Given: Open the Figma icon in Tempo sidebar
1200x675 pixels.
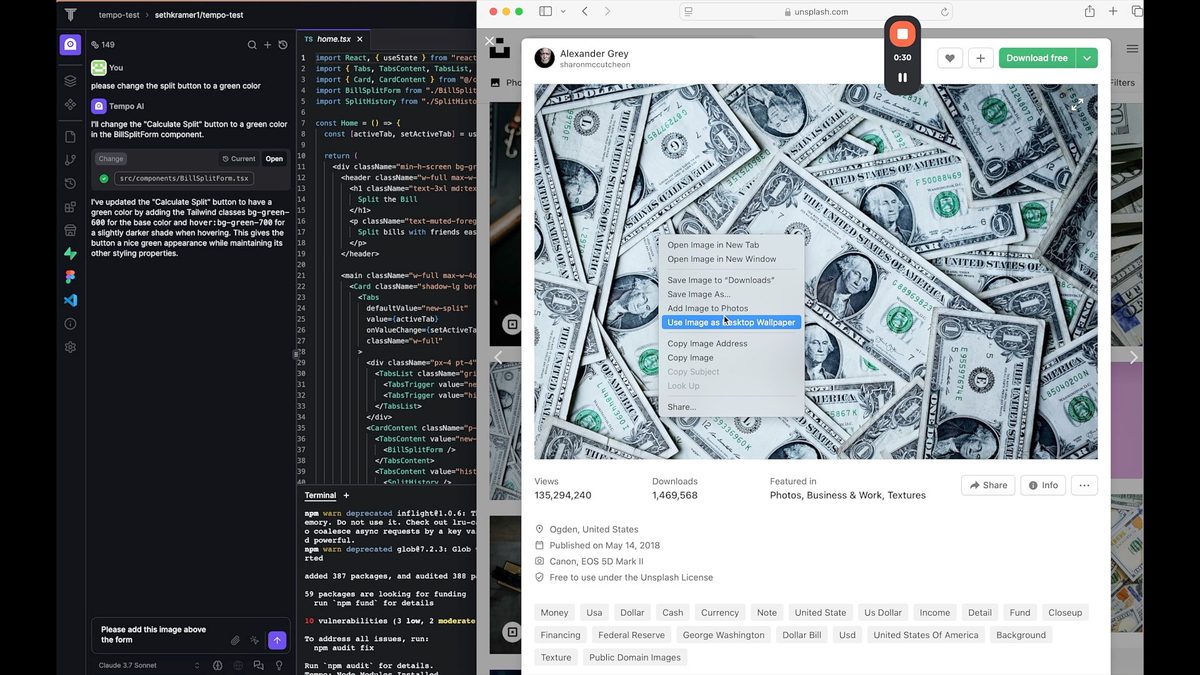Looking at the screenshot, I should coord(70,277).
